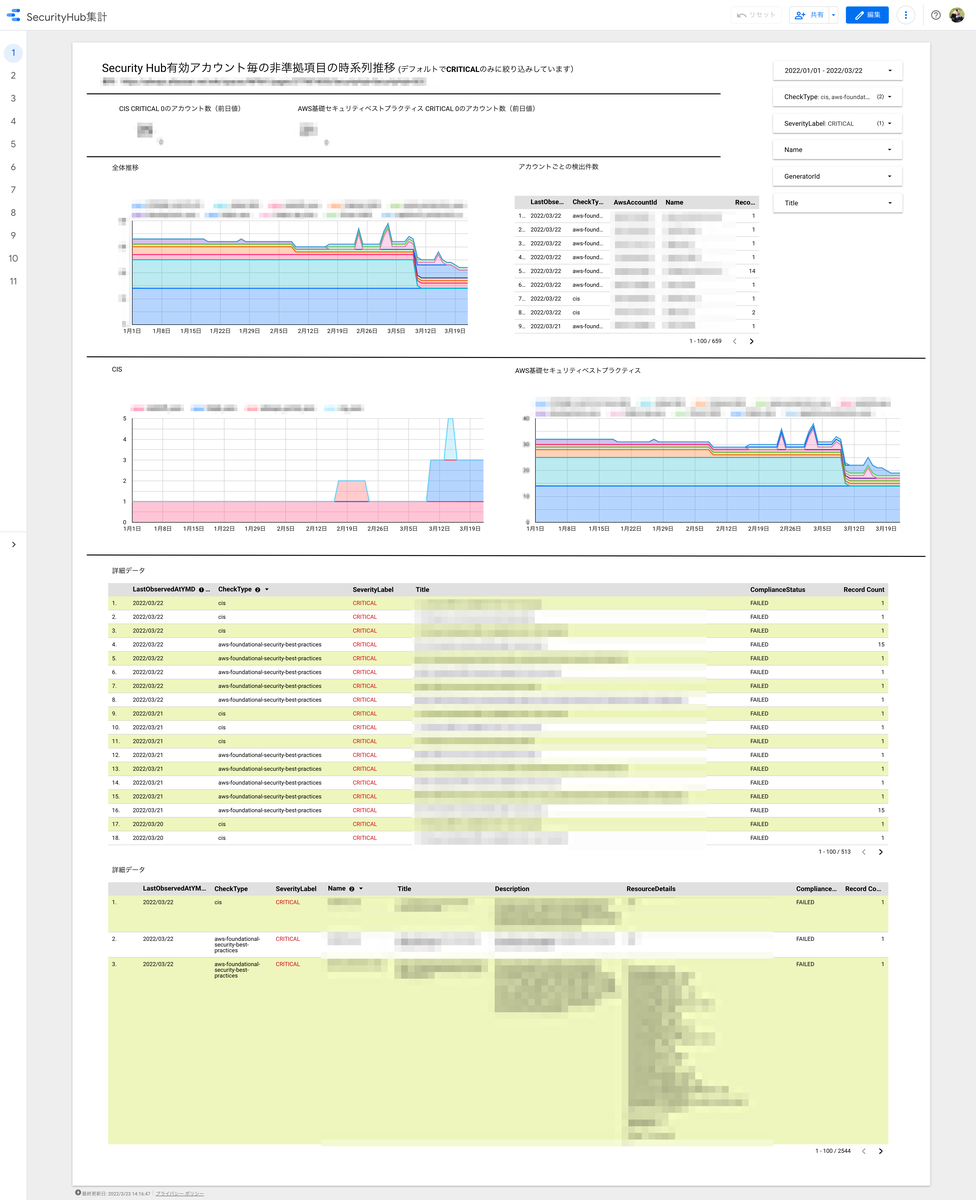Open the share button dropdown arrow

click(x=833, y=15)
